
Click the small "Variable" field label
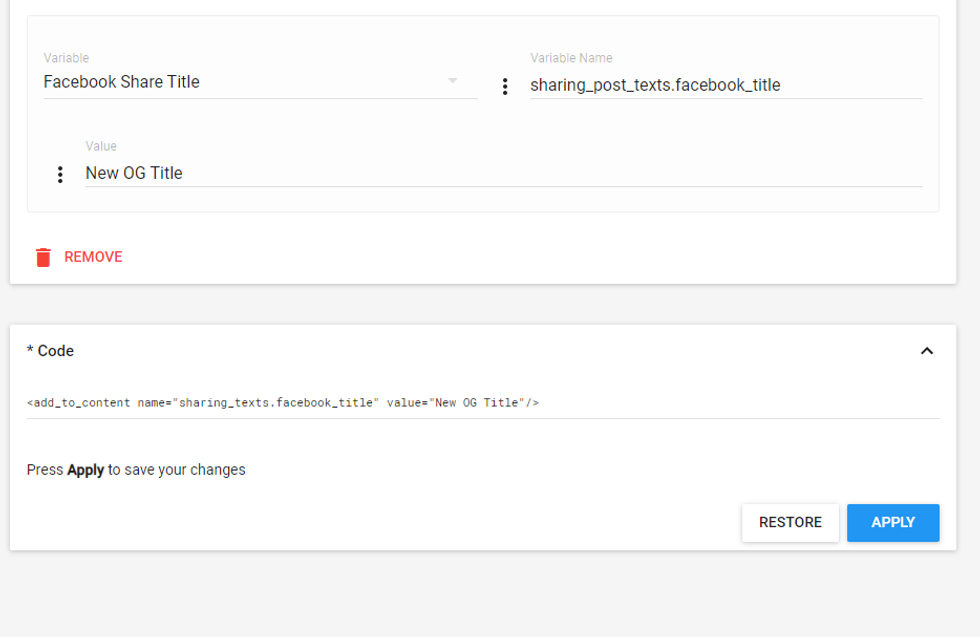click(66, 58)
